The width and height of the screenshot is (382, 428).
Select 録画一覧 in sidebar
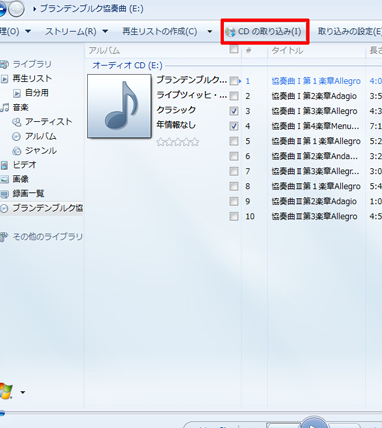[28, 193]
